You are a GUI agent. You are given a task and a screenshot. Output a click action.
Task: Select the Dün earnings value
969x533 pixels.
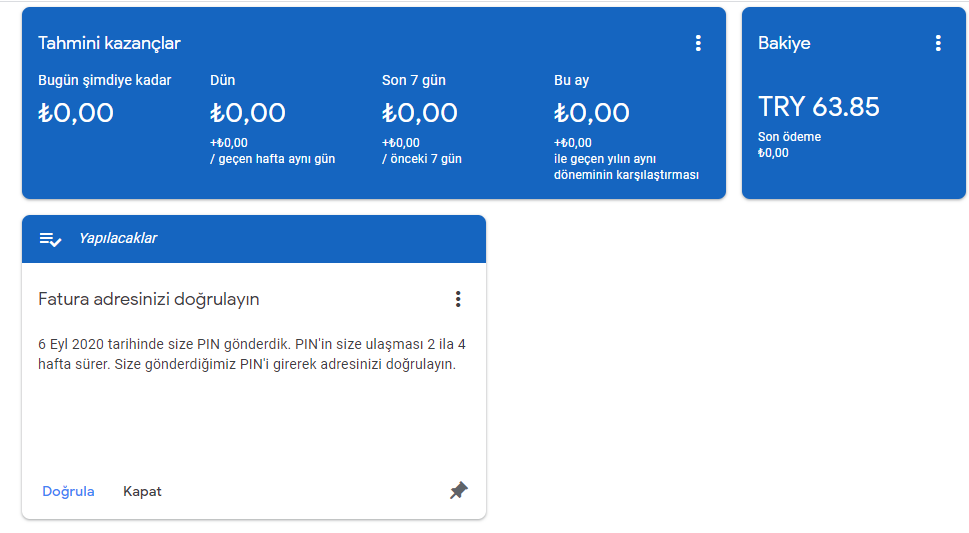(248, 113)
